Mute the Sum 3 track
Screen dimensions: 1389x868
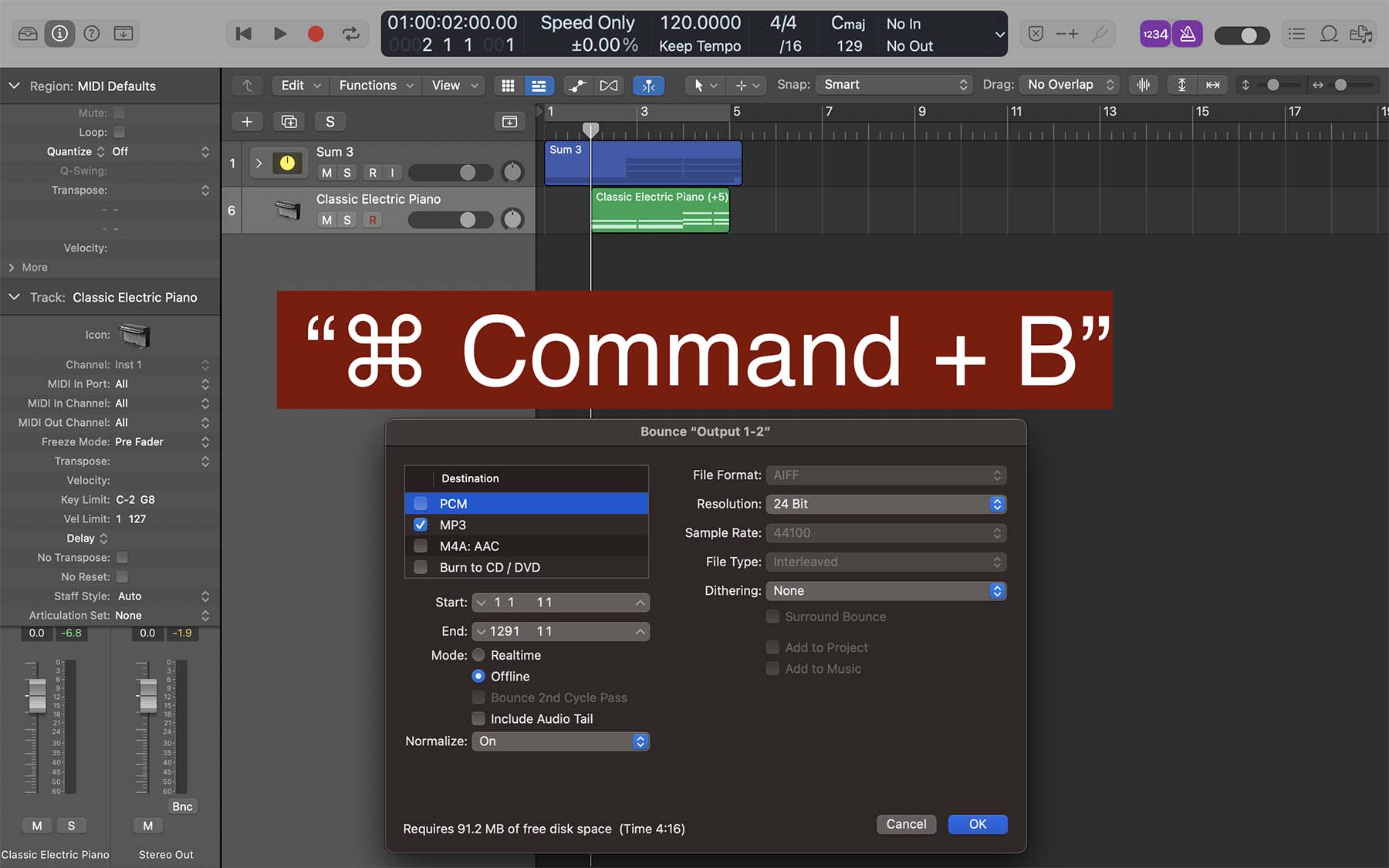click(x=327, y=173)
